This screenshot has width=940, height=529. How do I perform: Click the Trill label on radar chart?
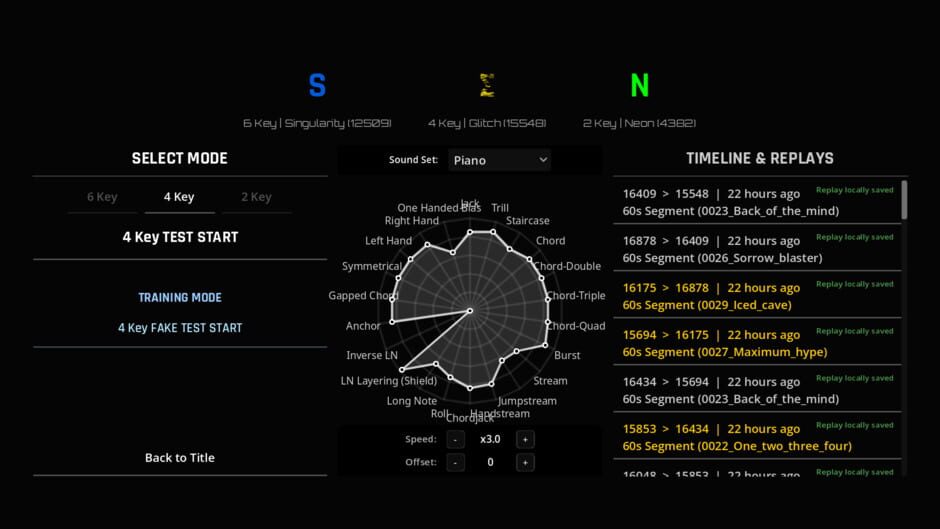pyautogui.click(x=500, y=208)
